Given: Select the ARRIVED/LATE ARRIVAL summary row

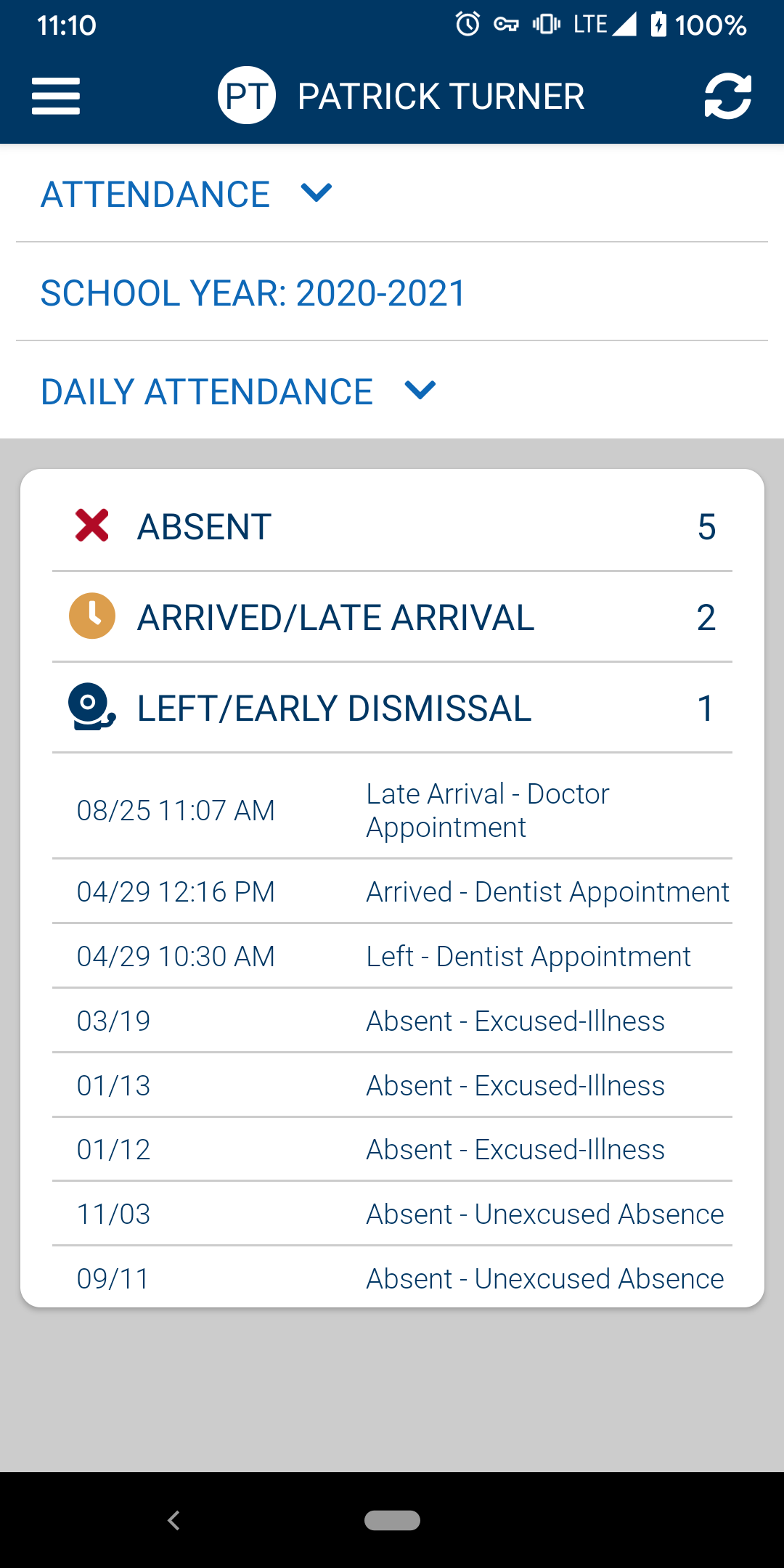Looking at the screenshot, I should tap(392, 617).
